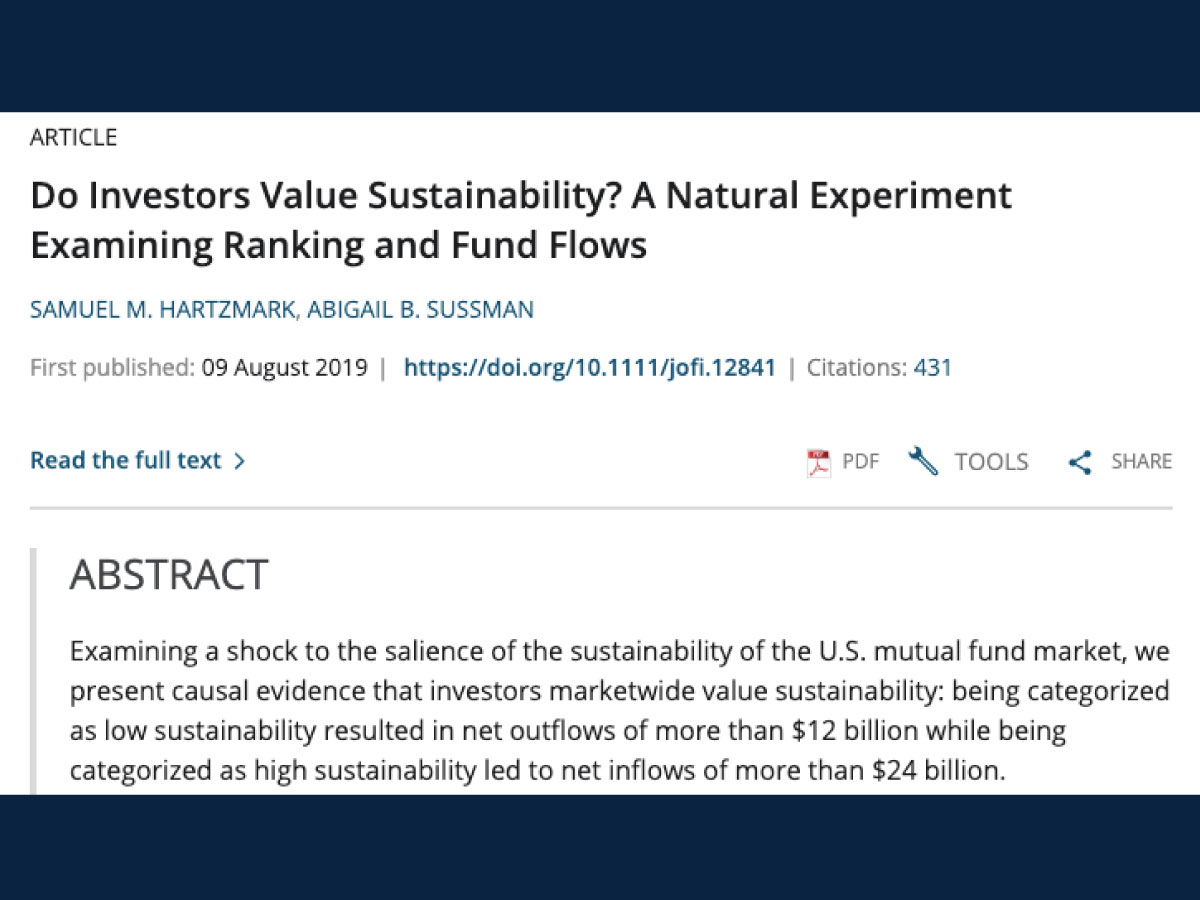Follow the doi.org/10.1111/jofi.12841 link
This screenshot has width=1200, height=900.
pyautogui.click(x=590, y=367)
